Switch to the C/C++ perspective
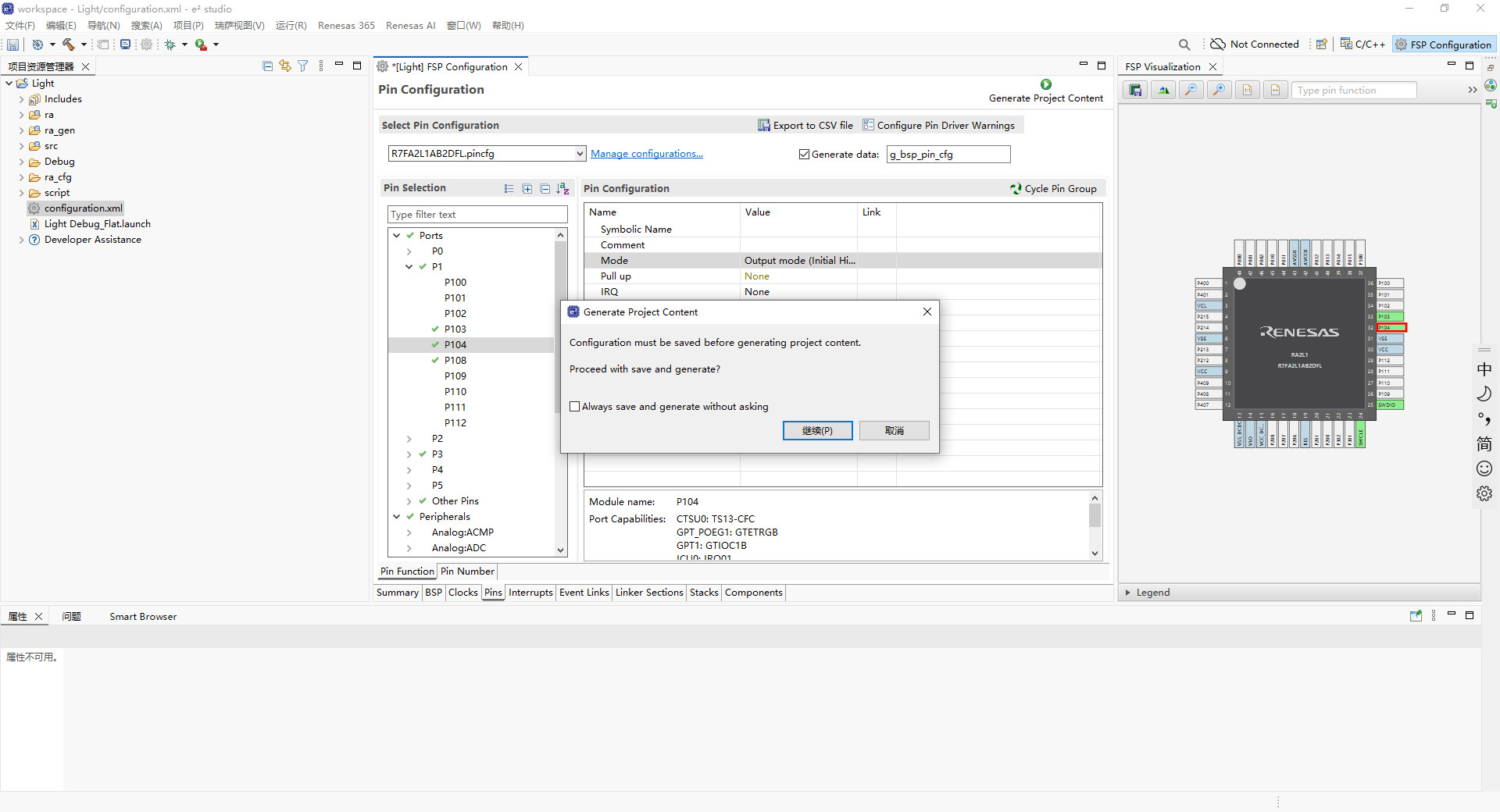The width and height of the screenshot is (1500, 812). 1362,45
